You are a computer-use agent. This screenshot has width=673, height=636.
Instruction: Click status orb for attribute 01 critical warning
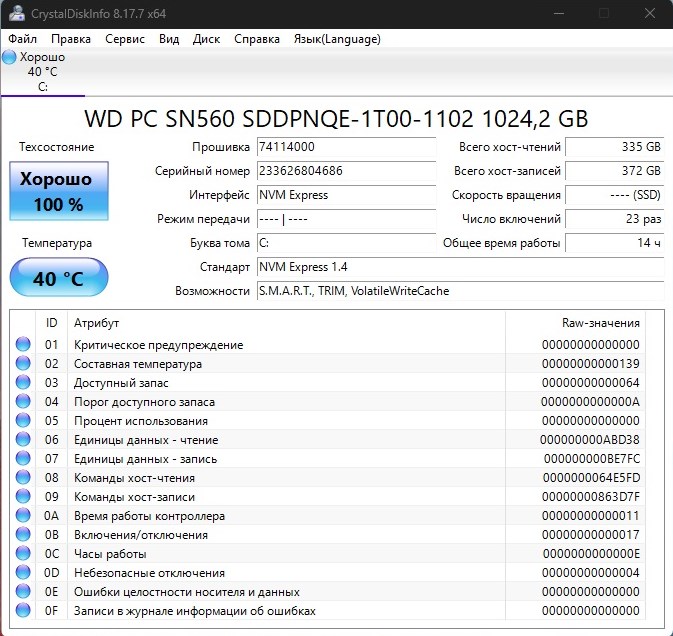coord(23,345)
